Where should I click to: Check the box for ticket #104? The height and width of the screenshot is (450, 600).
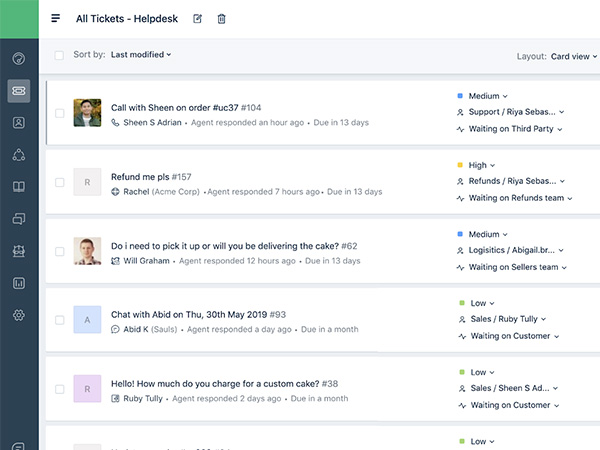pyautogui.click(x=60, y=113)
